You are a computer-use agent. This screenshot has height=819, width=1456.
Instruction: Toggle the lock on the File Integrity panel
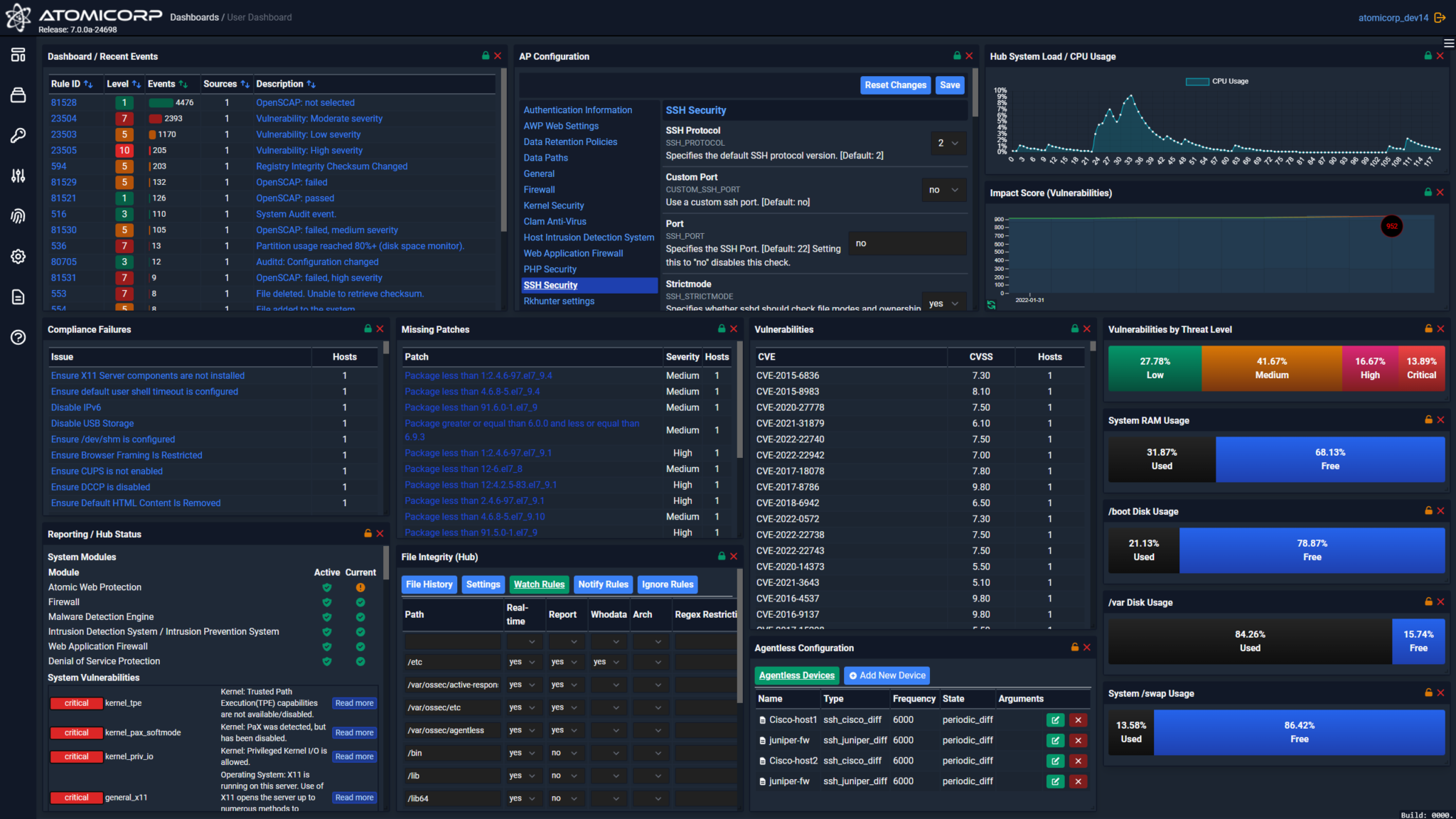point(722,557)
